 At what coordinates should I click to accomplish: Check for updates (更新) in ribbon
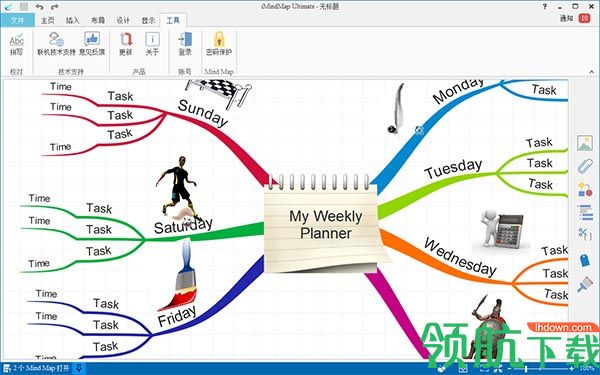pos(126,44)
